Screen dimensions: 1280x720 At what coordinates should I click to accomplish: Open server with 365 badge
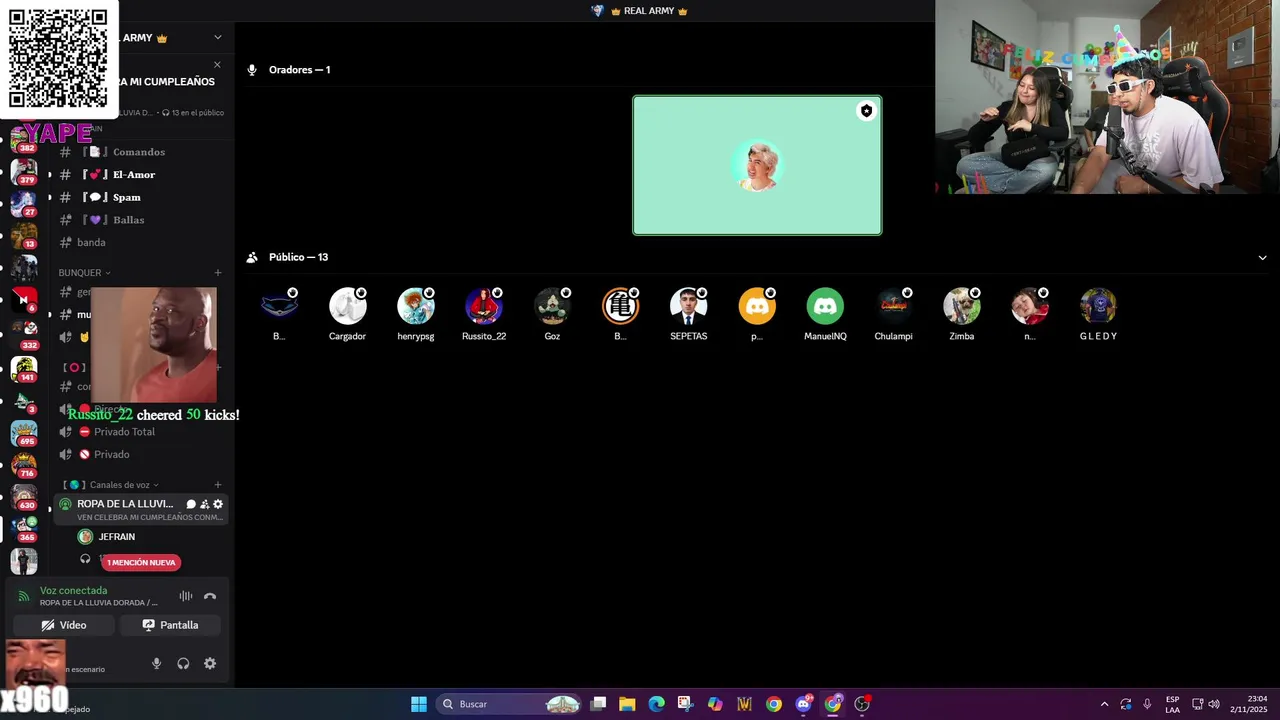(24, 529)
